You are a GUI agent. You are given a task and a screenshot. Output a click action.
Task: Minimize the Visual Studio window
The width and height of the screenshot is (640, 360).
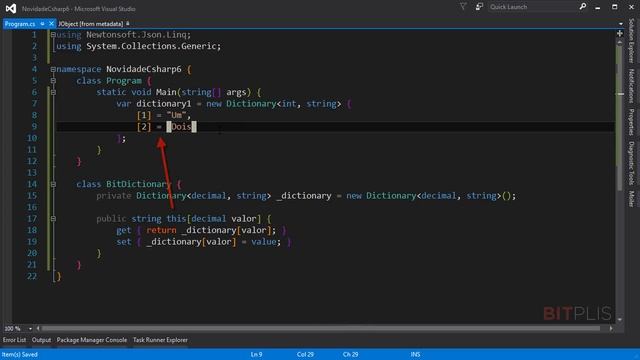(x=598, y=7)
